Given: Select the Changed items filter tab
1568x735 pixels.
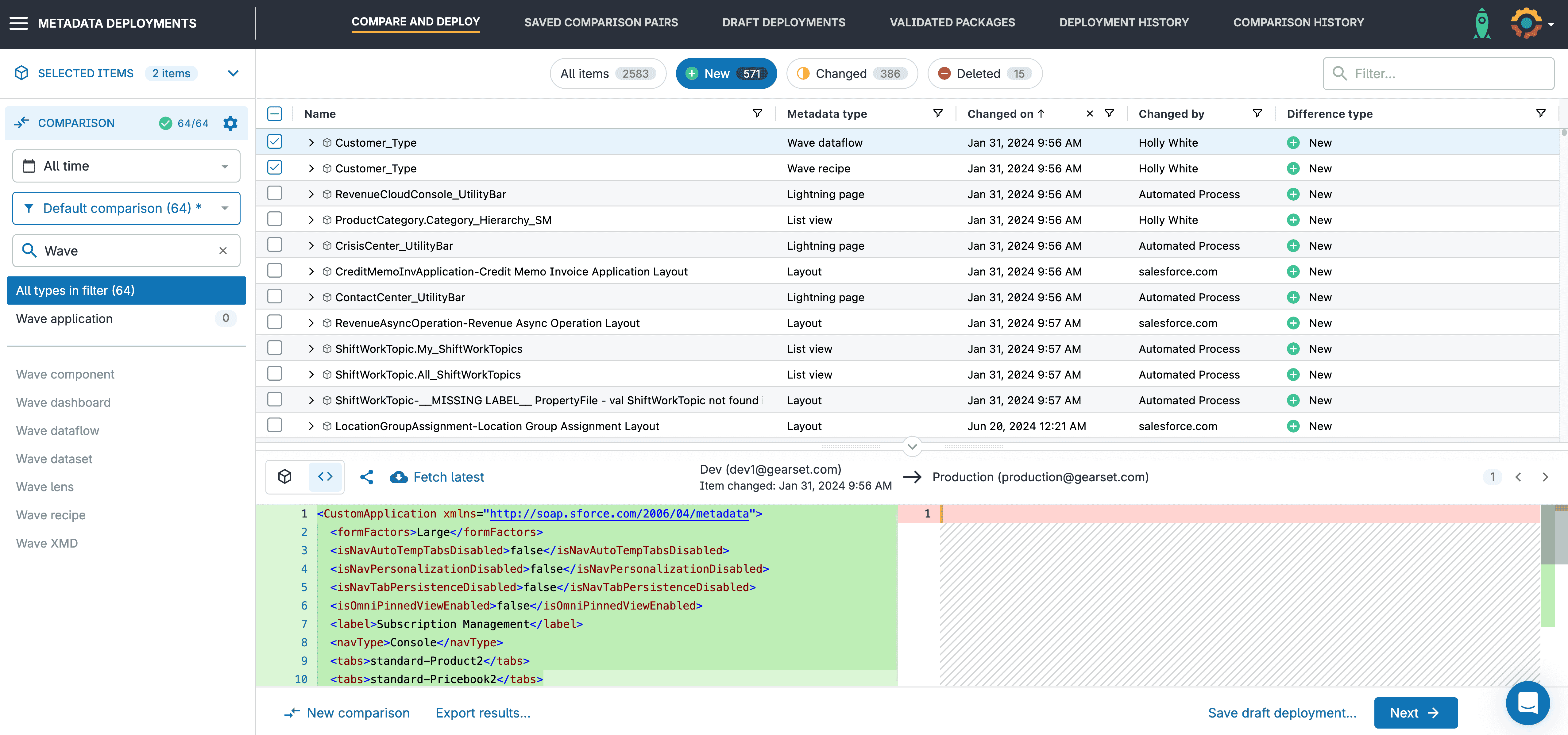Looking at the screenshot, I should [852, 74].
